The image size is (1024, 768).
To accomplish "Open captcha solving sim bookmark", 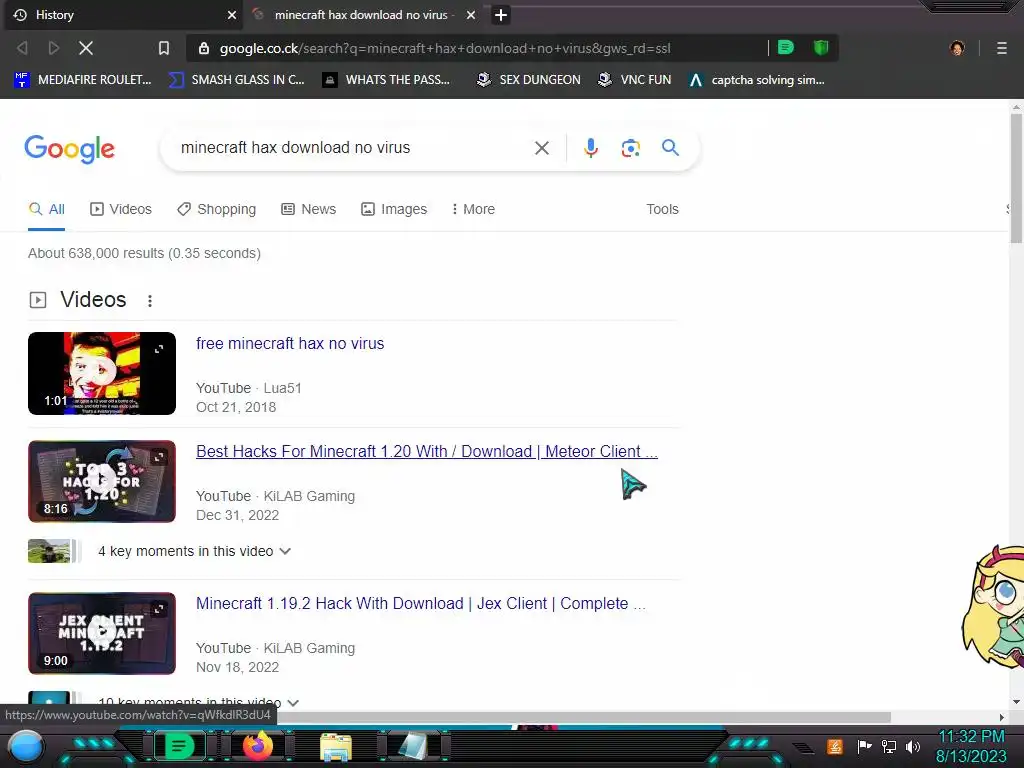I will click(756, 80).
